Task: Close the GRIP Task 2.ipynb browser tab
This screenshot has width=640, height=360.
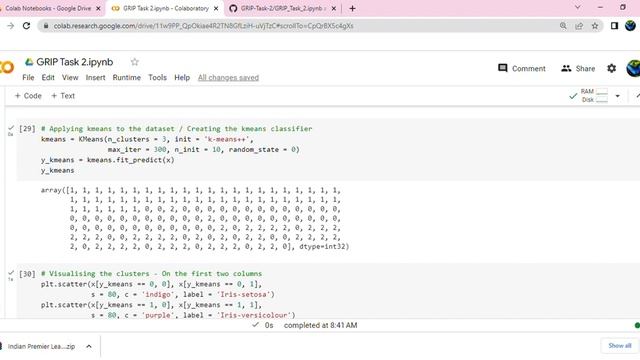Action: click(216, 8)
